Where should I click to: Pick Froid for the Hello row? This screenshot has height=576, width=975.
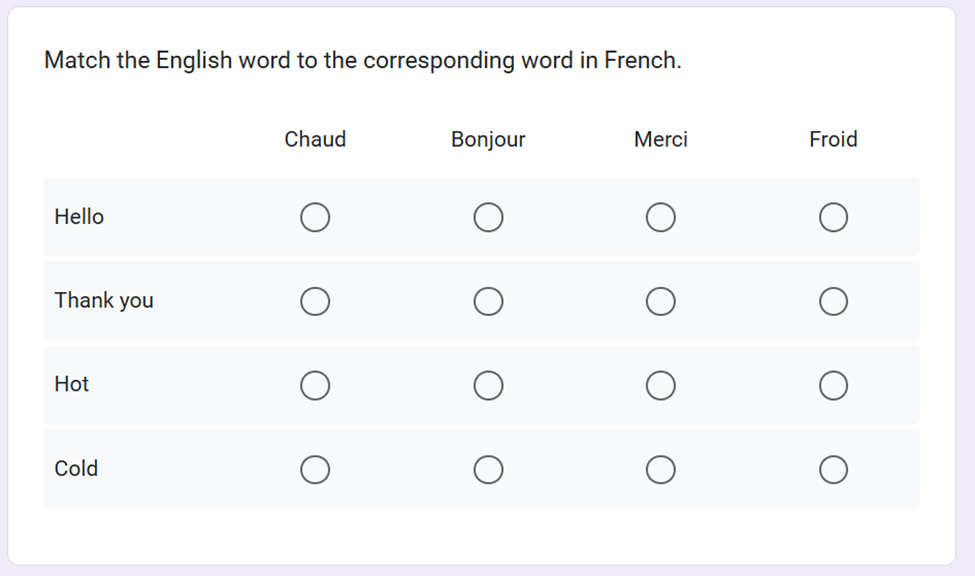pyautogui.click(x=833, y=217)
